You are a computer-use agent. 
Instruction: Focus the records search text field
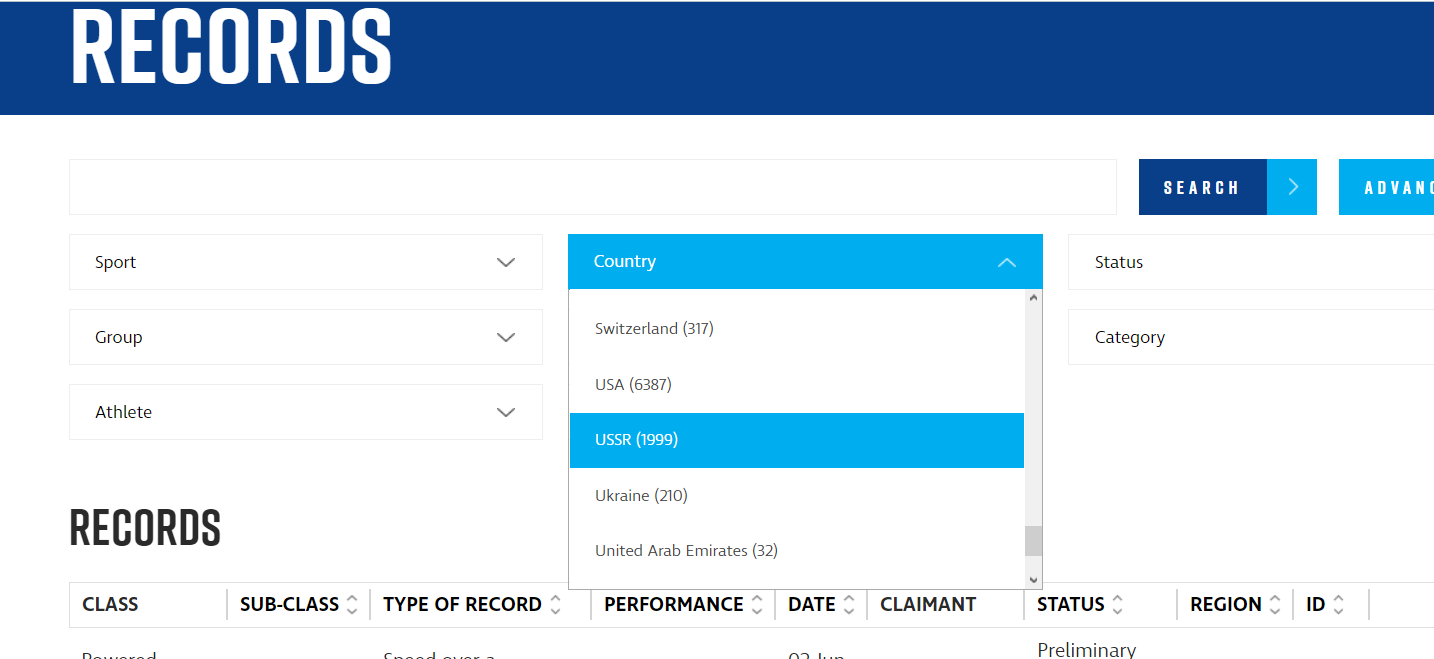tap(592, 187)
